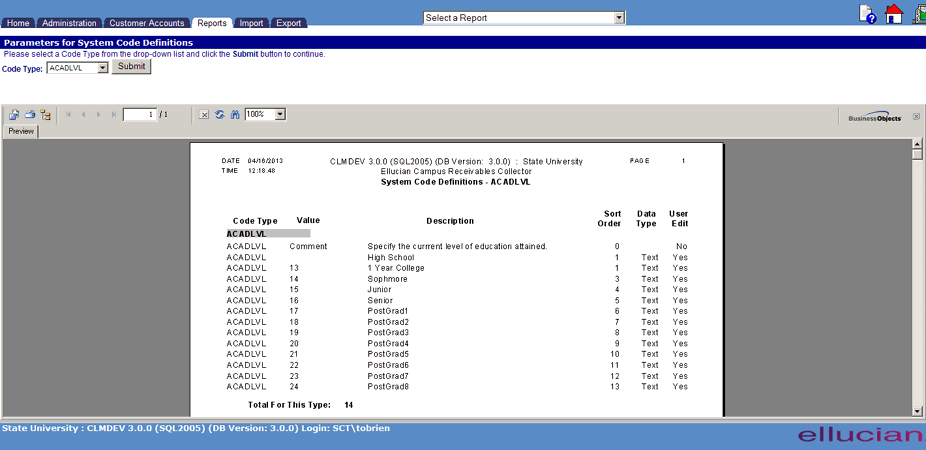Click the Description column header
Viewport: 926px width, 450px height.
[x=450, y=221]
